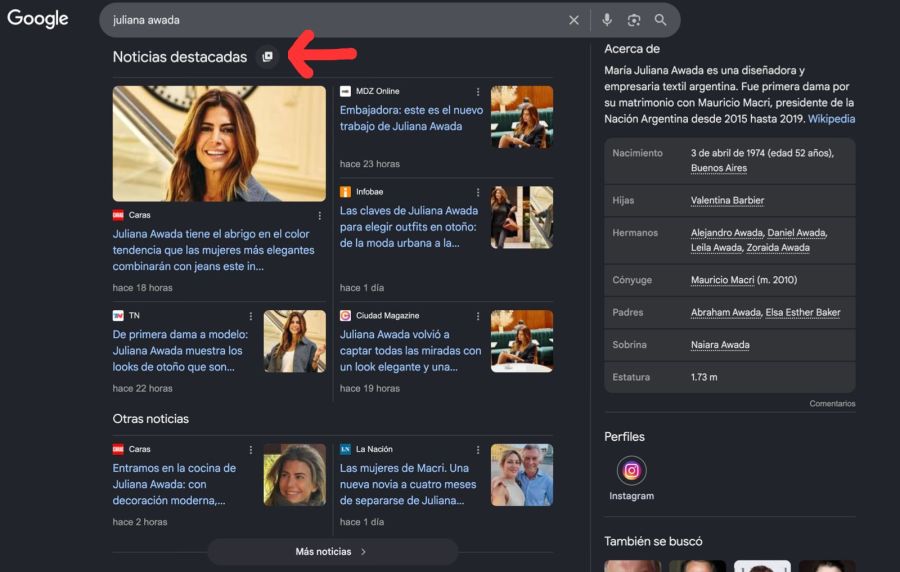The height and width of the screenshot is (572, 900).
Task: Open the Embajadora nuevo trabajo headline
Action: (x=411, y=118)
